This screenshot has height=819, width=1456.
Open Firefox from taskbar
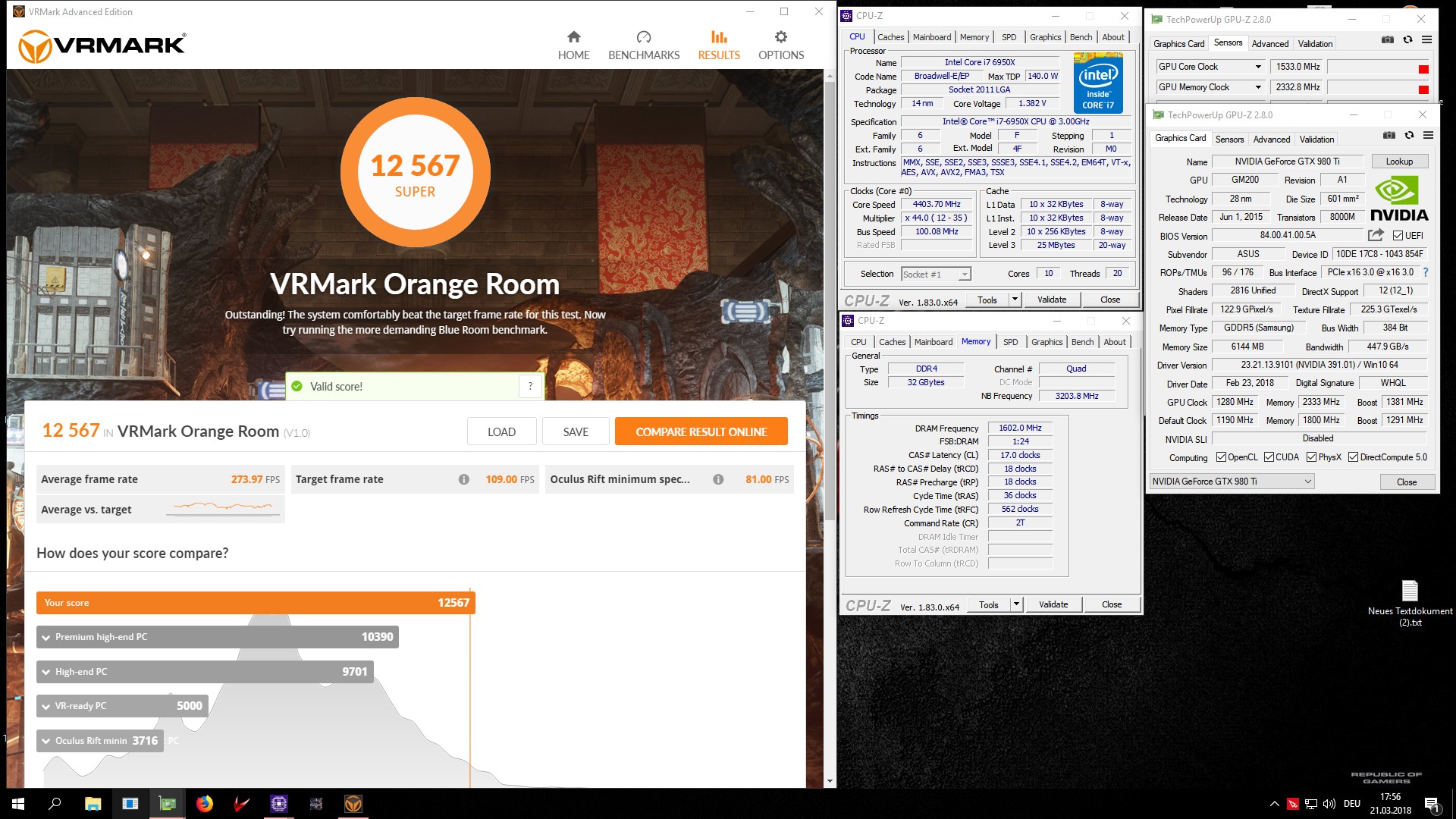point(204,804)
